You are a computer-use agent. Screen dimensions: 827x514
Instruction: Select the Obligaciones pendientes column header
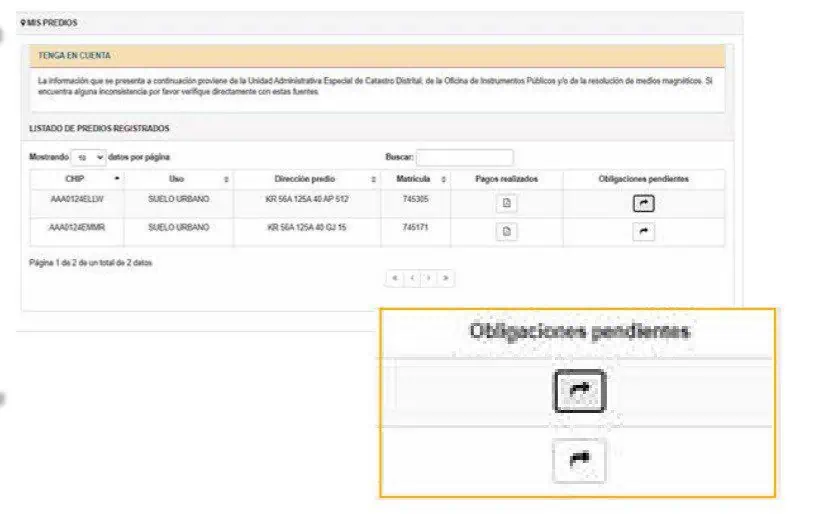[x=643, y=179]
